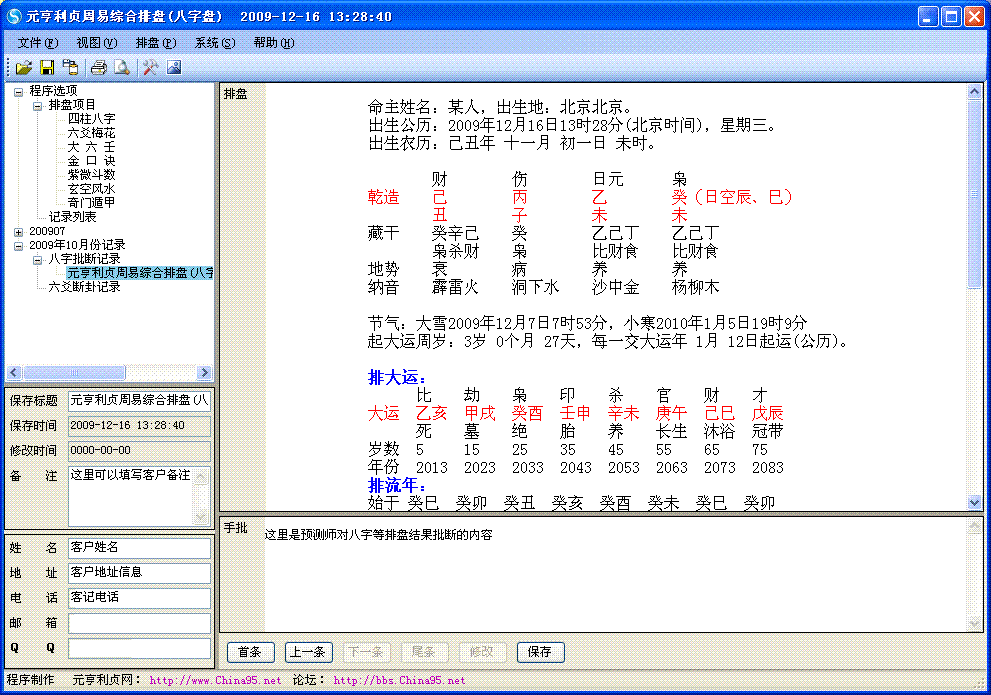Click the database backup toolbar icon
Image resolution: width=991 pixels, height=695 pixels.
pos(70,67)
